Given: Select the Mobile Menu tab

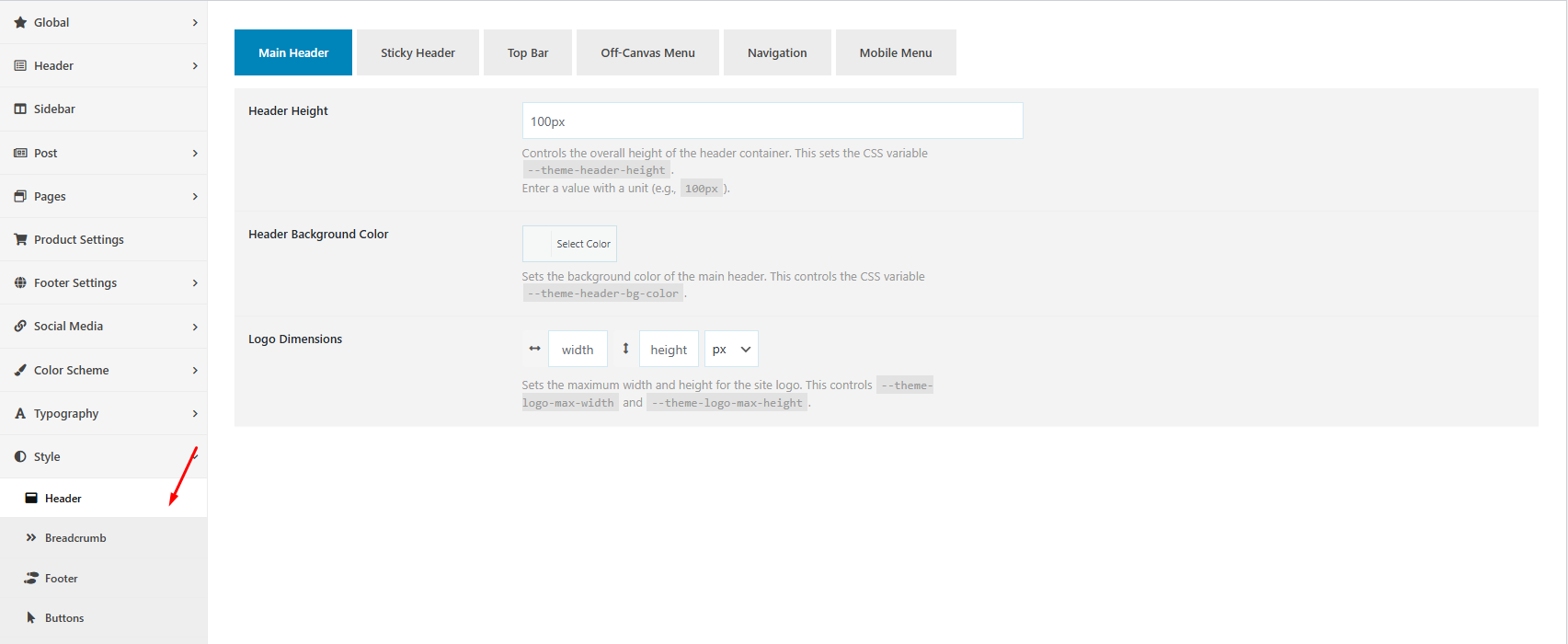Looking at the screenshot, I should tap(895, 52).
